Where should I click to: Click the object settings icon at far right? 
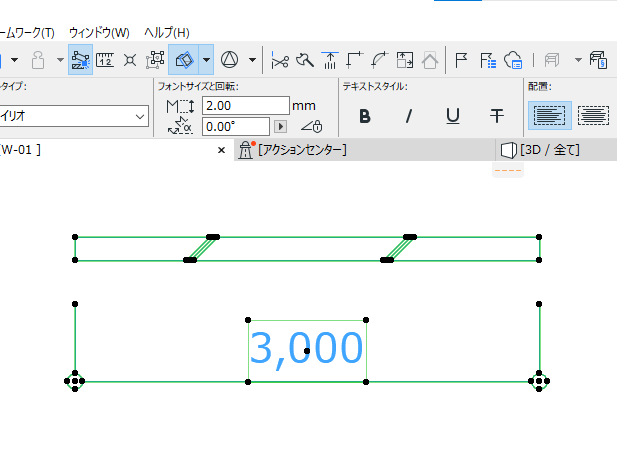(x=599, y=60)
